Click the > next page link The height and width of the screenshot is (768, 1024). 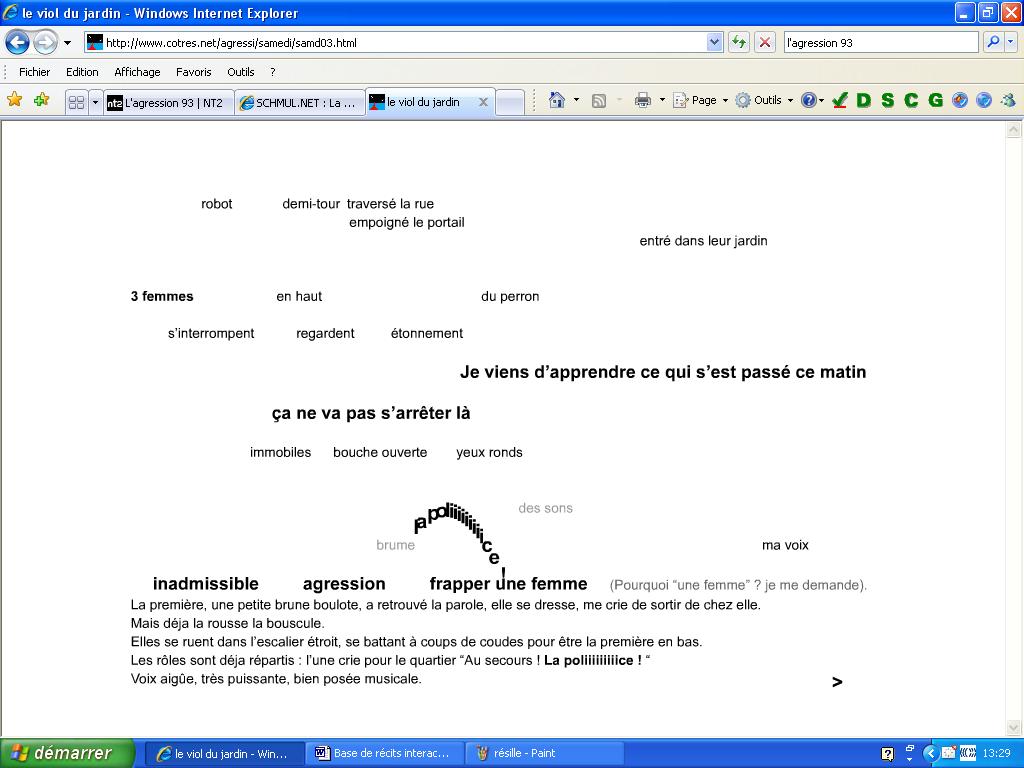(837, 682)
